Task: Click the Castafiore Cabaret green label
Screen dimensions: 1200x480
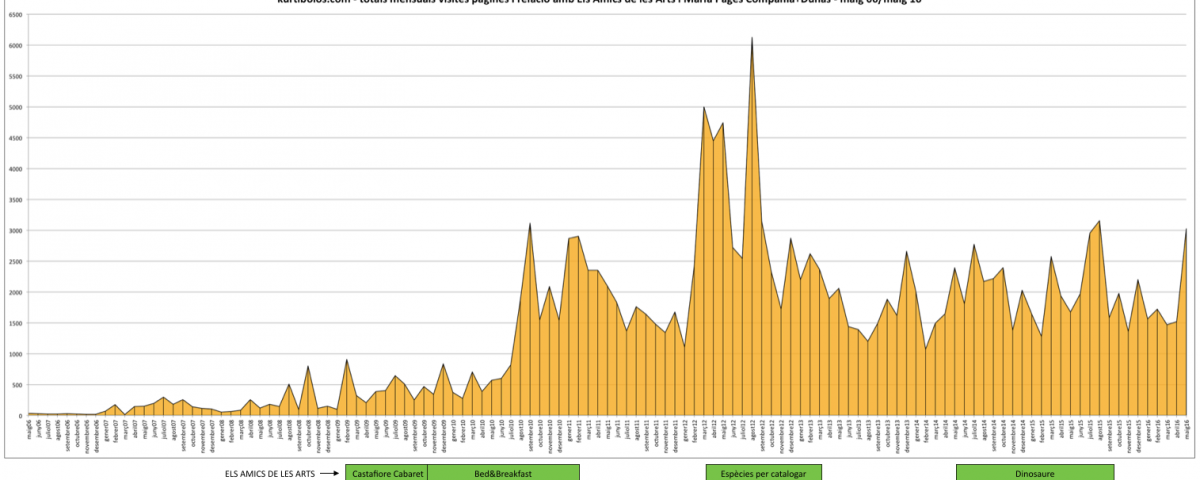Action: [x=387, y=472]
